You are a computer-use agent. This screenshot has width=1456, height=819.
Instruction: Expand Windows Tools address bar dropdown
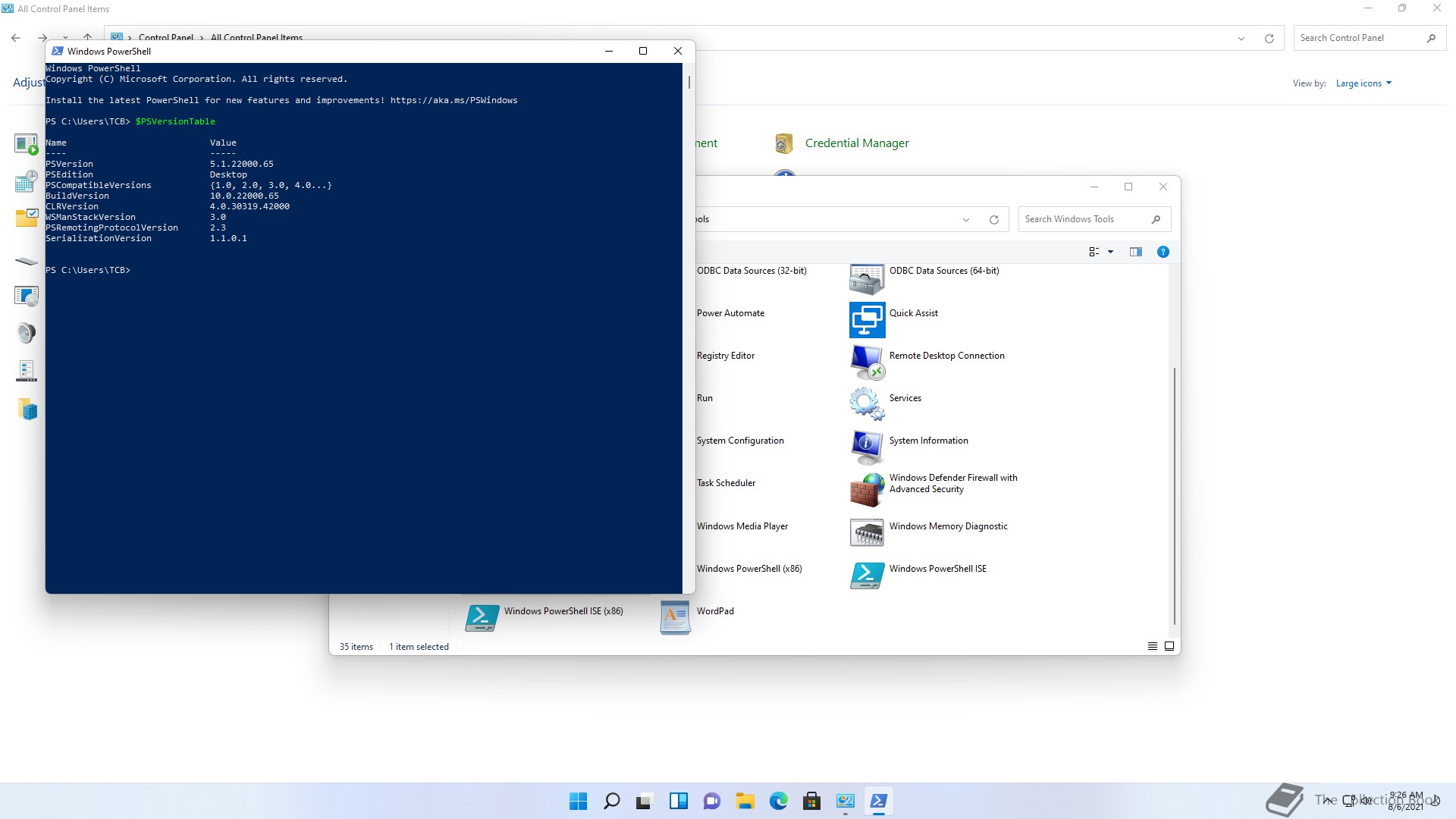point(965,220)
